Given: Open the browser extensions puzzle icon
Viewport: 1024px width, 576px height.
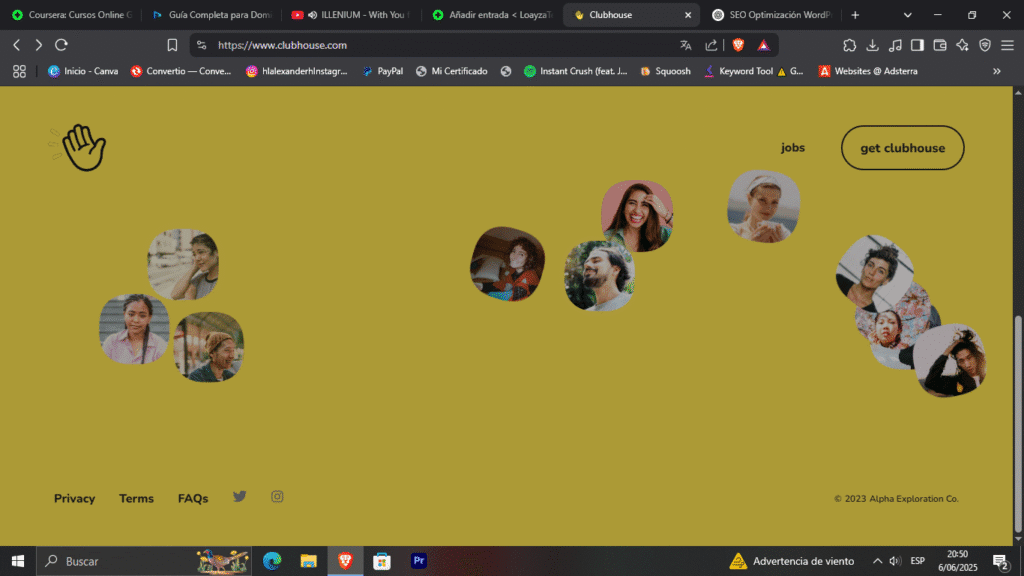Looking at the screenshot, I should click(849, 45).
